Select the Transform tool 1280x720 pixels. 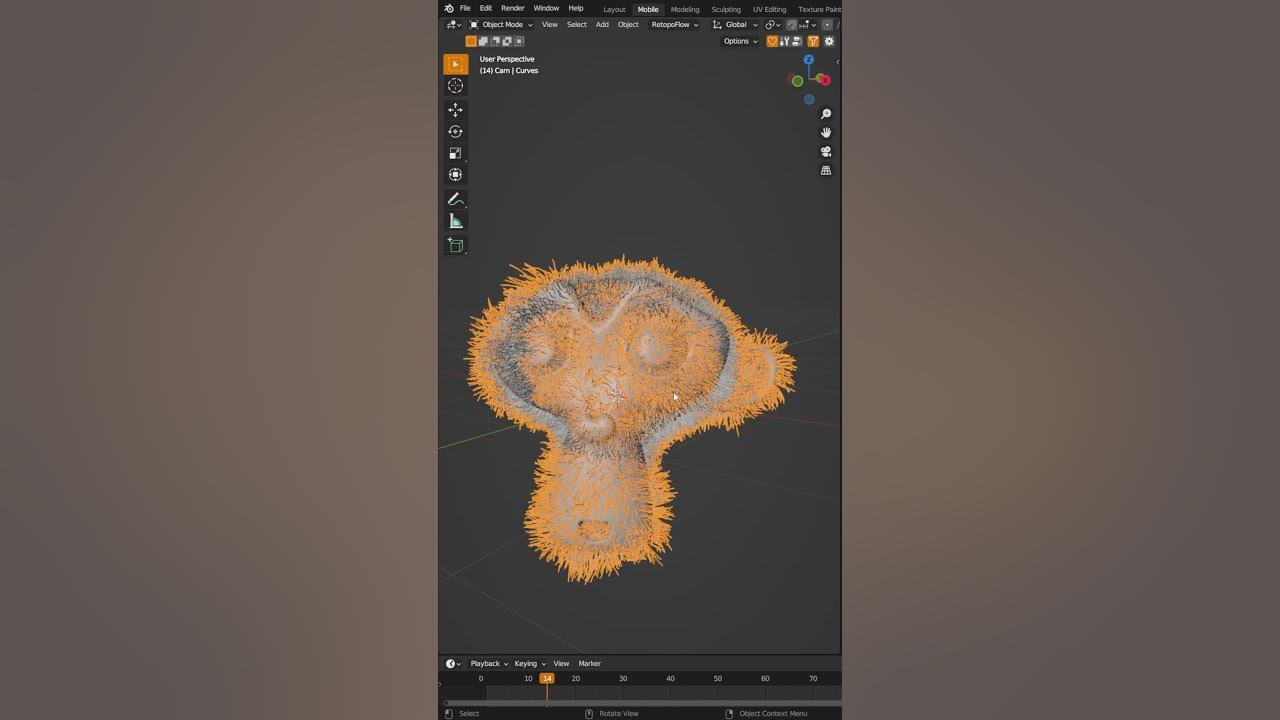point(455,175)
